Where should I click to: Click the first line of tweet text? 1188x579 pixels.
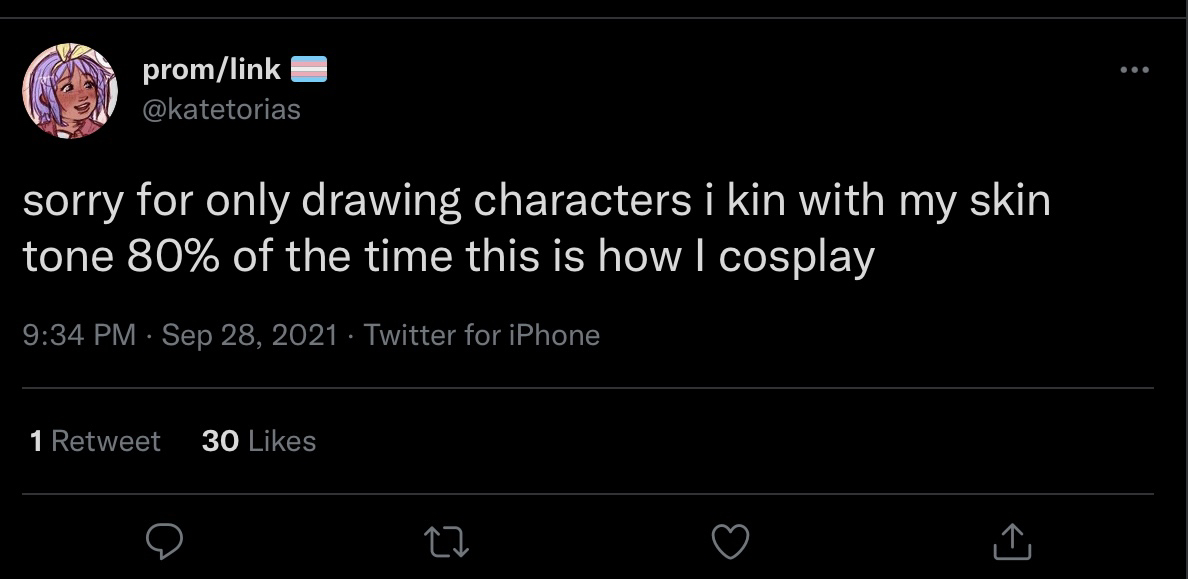pos(536,202)
